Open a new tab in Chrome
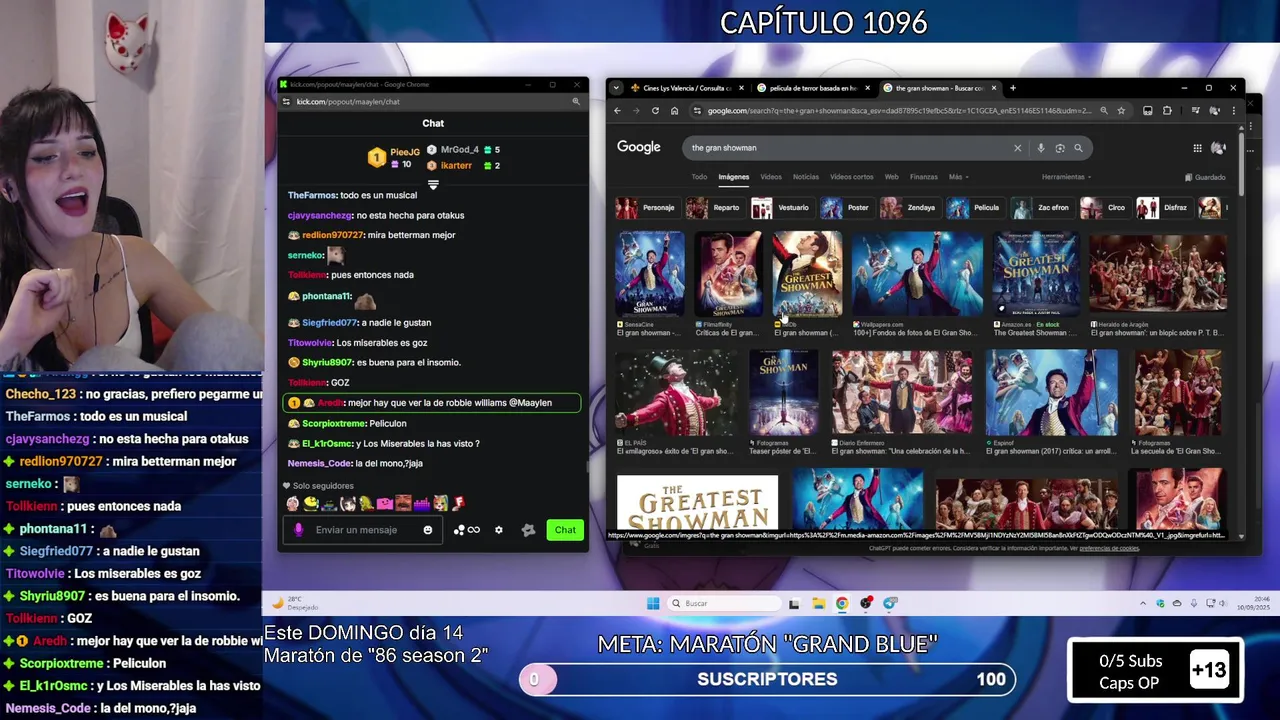 click(x=1012, y=88)
